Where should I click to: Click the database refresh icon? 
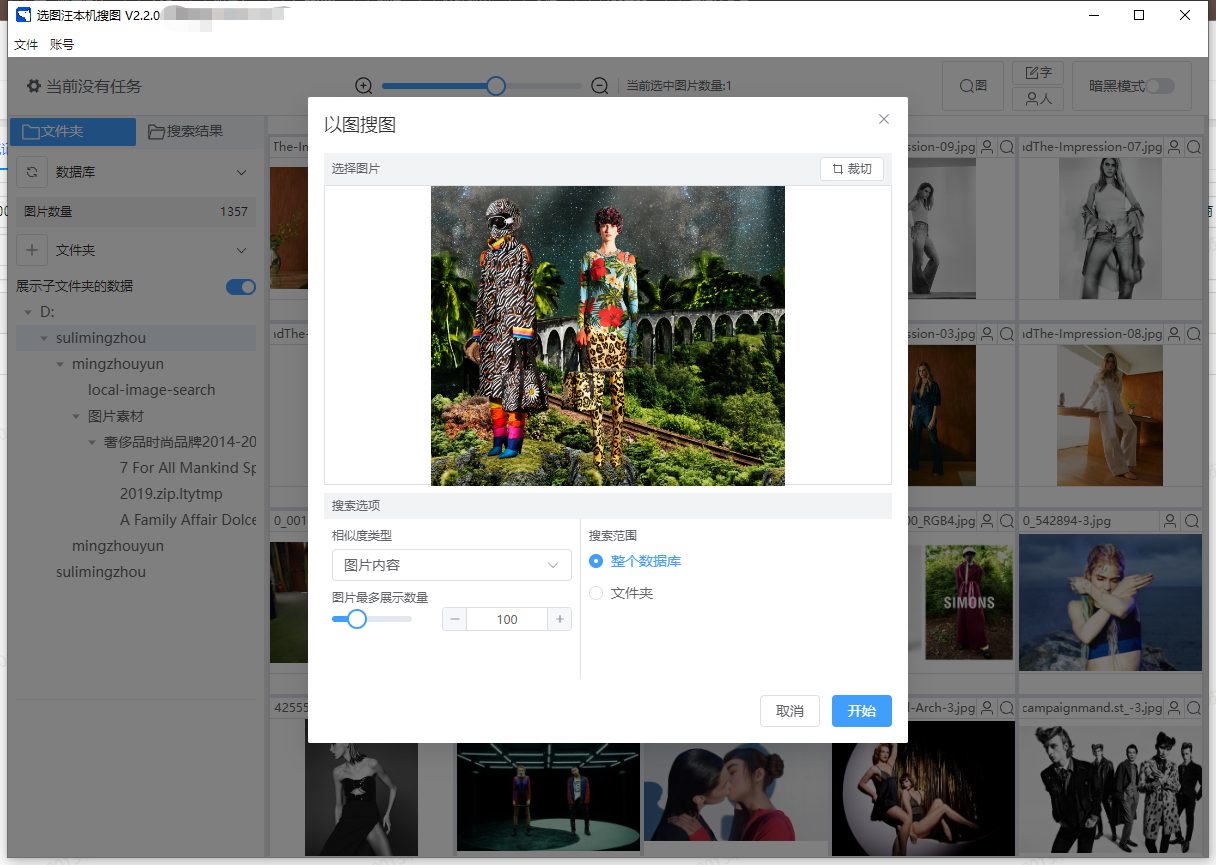[32, 172]
